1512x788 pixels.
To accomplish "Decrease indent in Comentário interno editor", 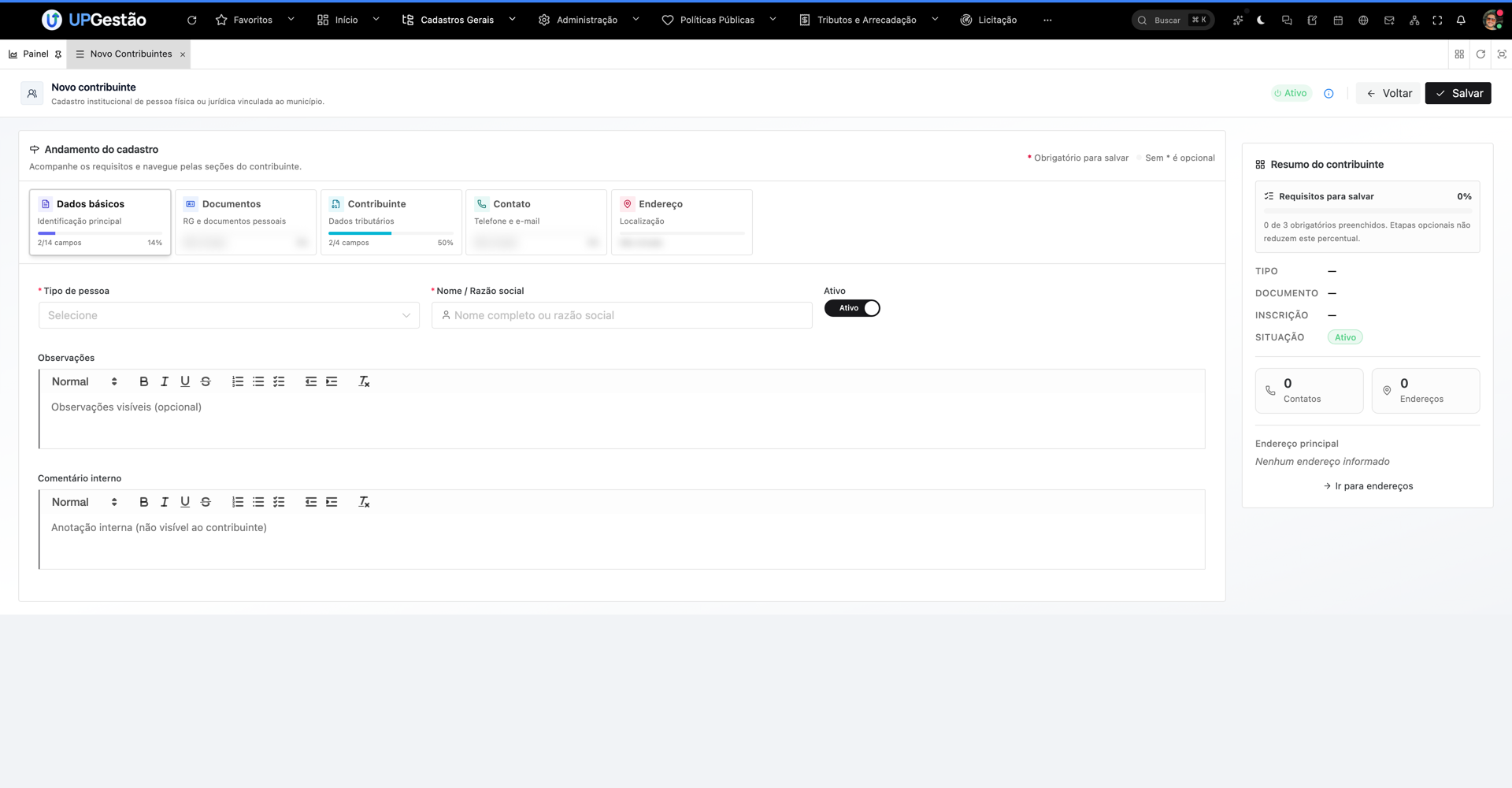I will [311, 502].
